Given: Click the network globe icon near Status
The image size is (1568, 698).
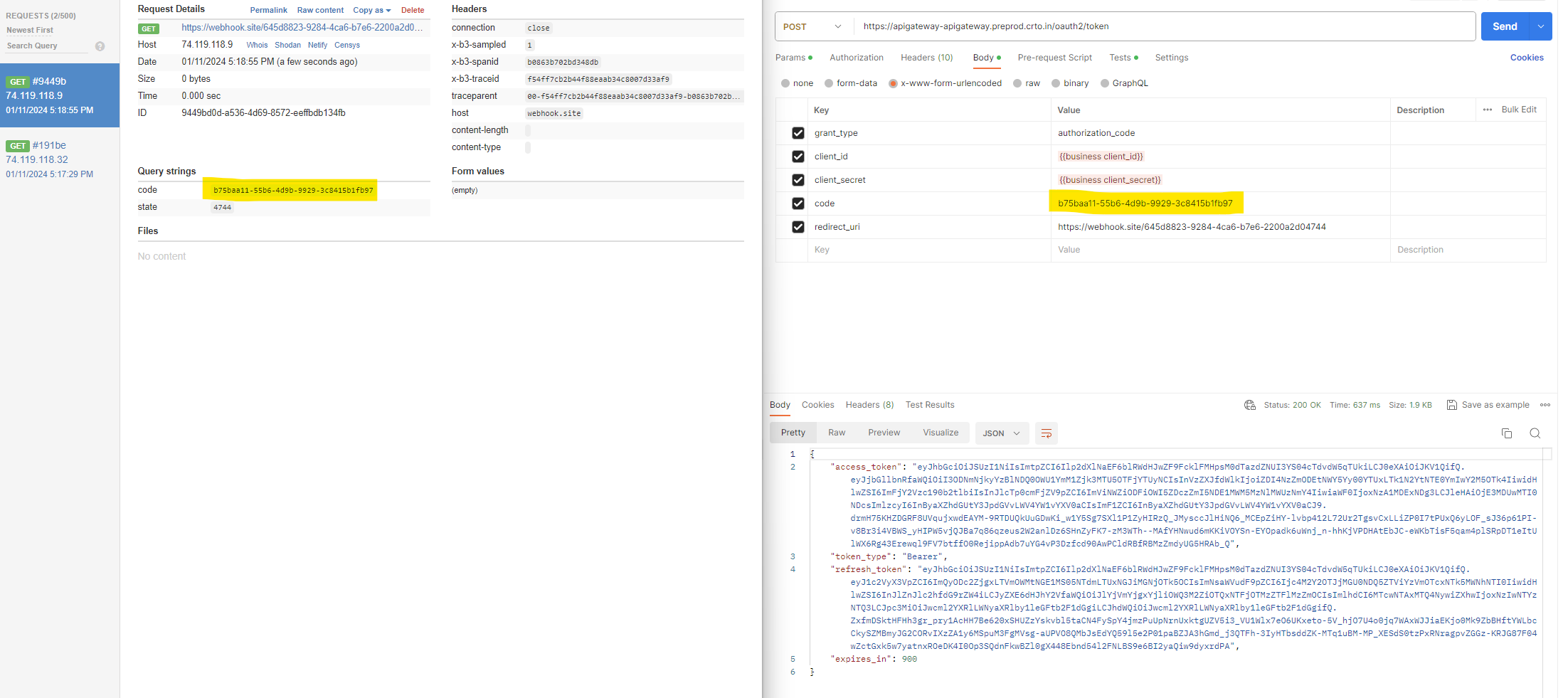Looking at the screenshot, I should click(1249, 405).
